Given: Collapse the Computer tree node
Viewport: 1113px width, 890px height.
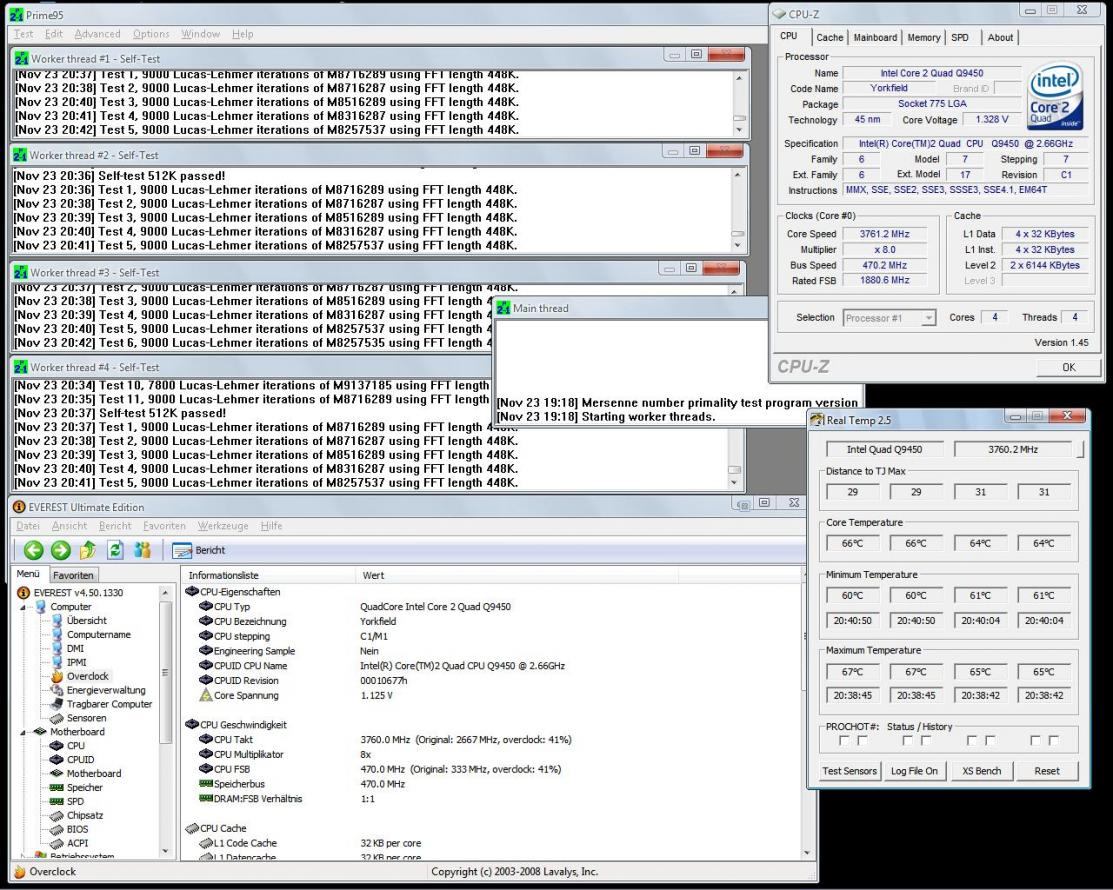Looking at the screenshot, I should coord(22,608).
